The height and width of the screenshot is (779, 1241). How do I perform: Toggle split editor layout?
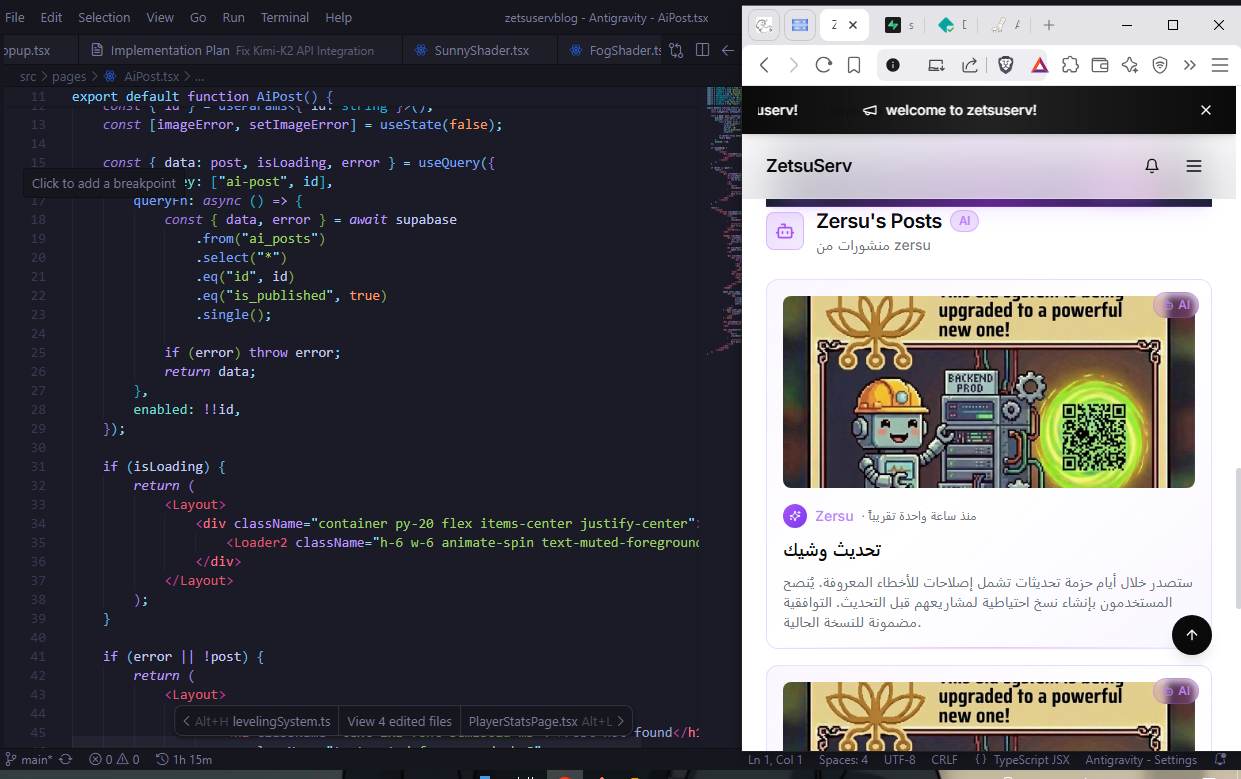702,50
